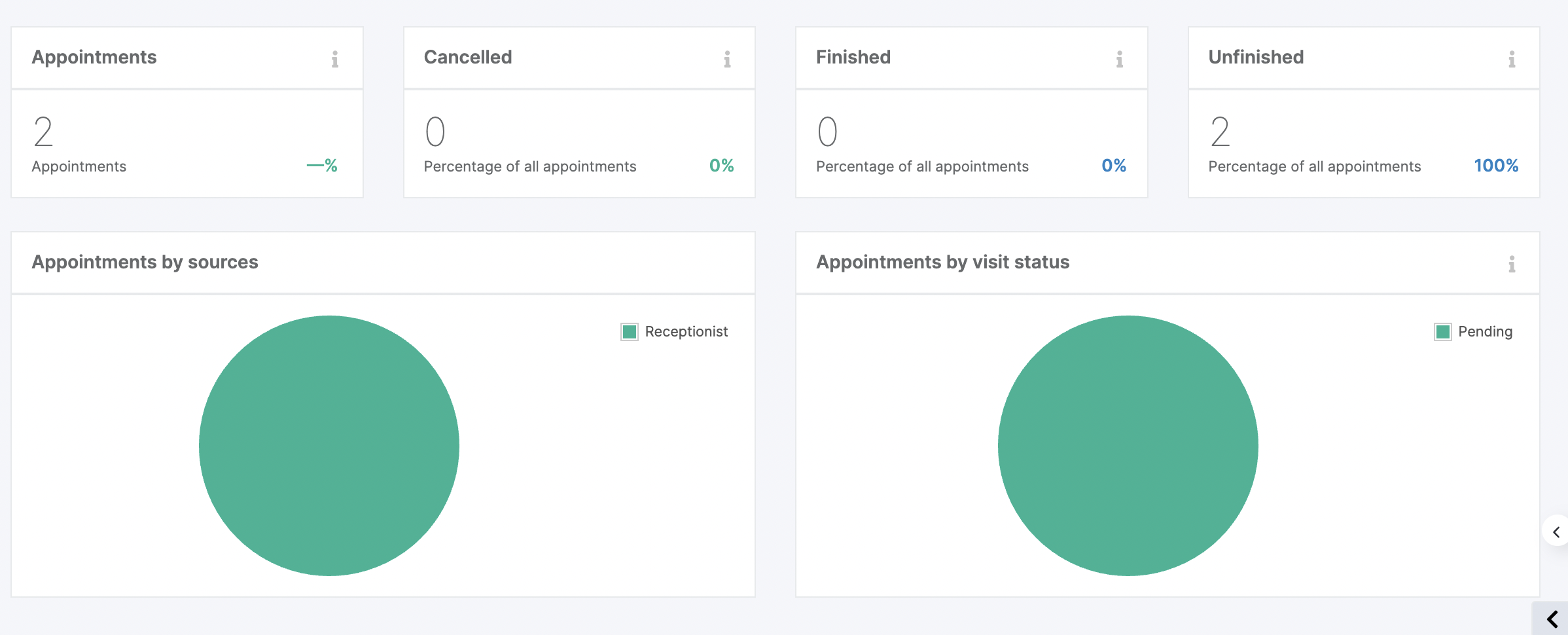Click the count 2 in the Unfinished card
Screen dimensions: 1568x635
point(1220,132)
